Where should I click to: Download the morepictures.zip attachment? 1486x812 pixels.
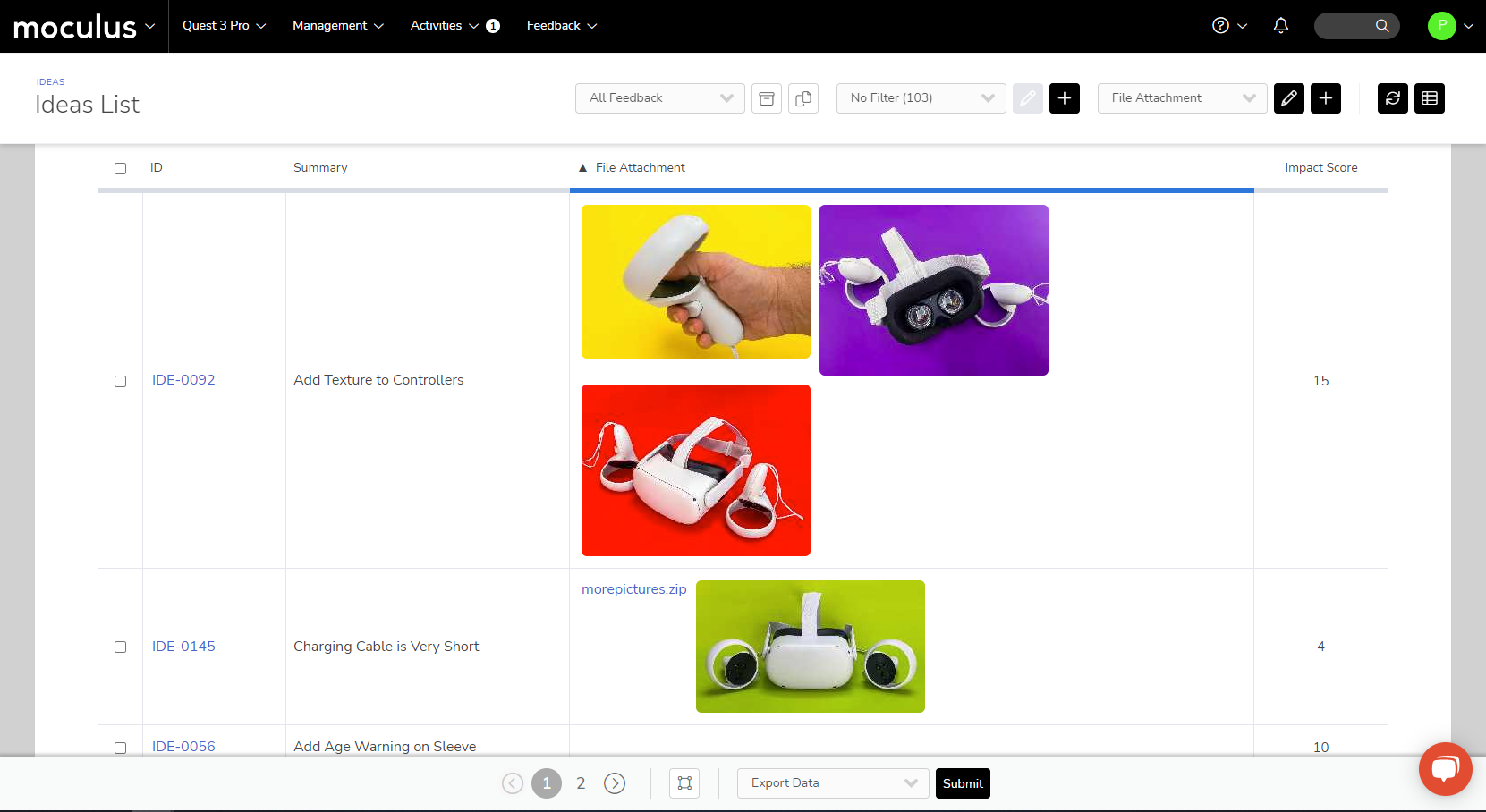[x=633, y=589]
